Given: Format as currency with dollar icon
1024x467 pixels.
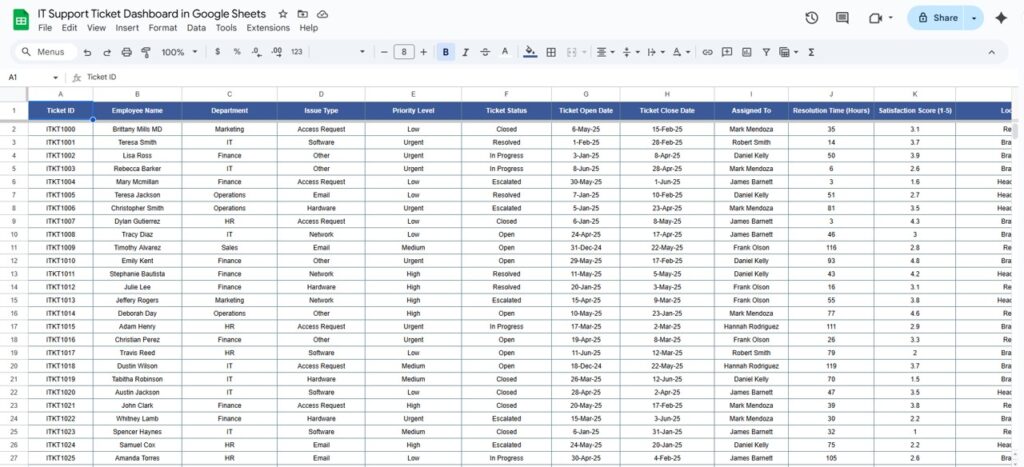Looking at the screenshot, I should point(217,52).
